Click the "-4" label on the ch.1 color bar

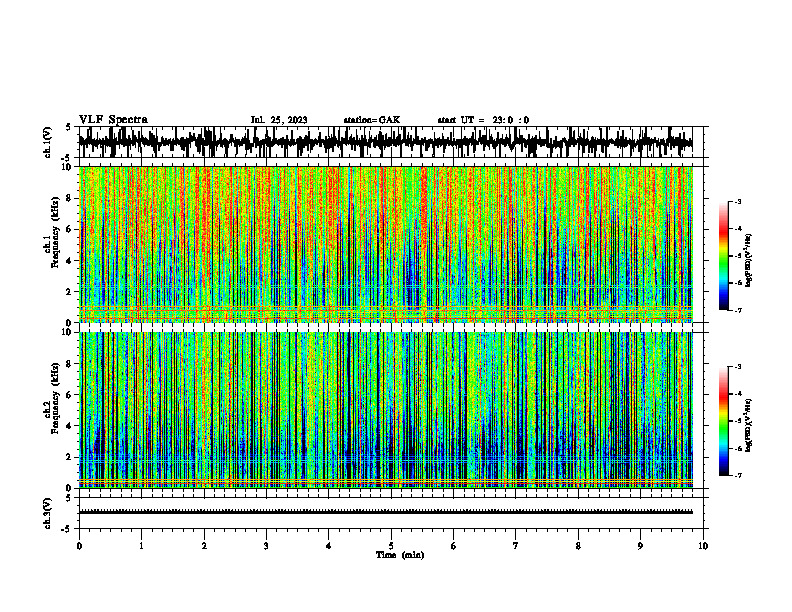point(738,229)
